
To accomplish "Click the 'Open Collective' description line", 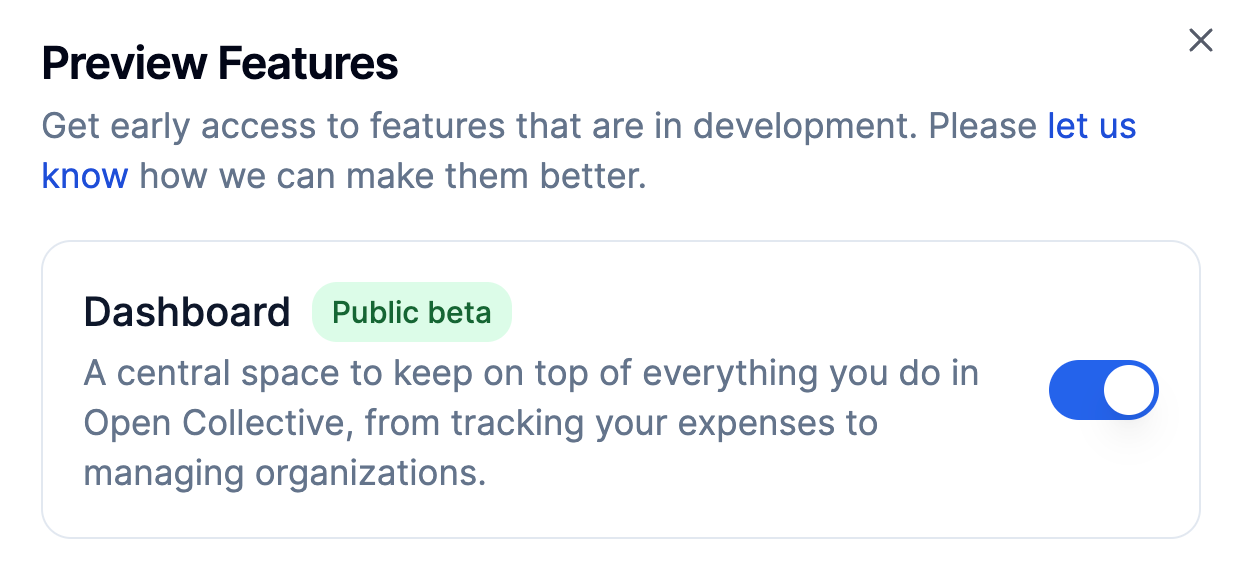I will point(480,423).
